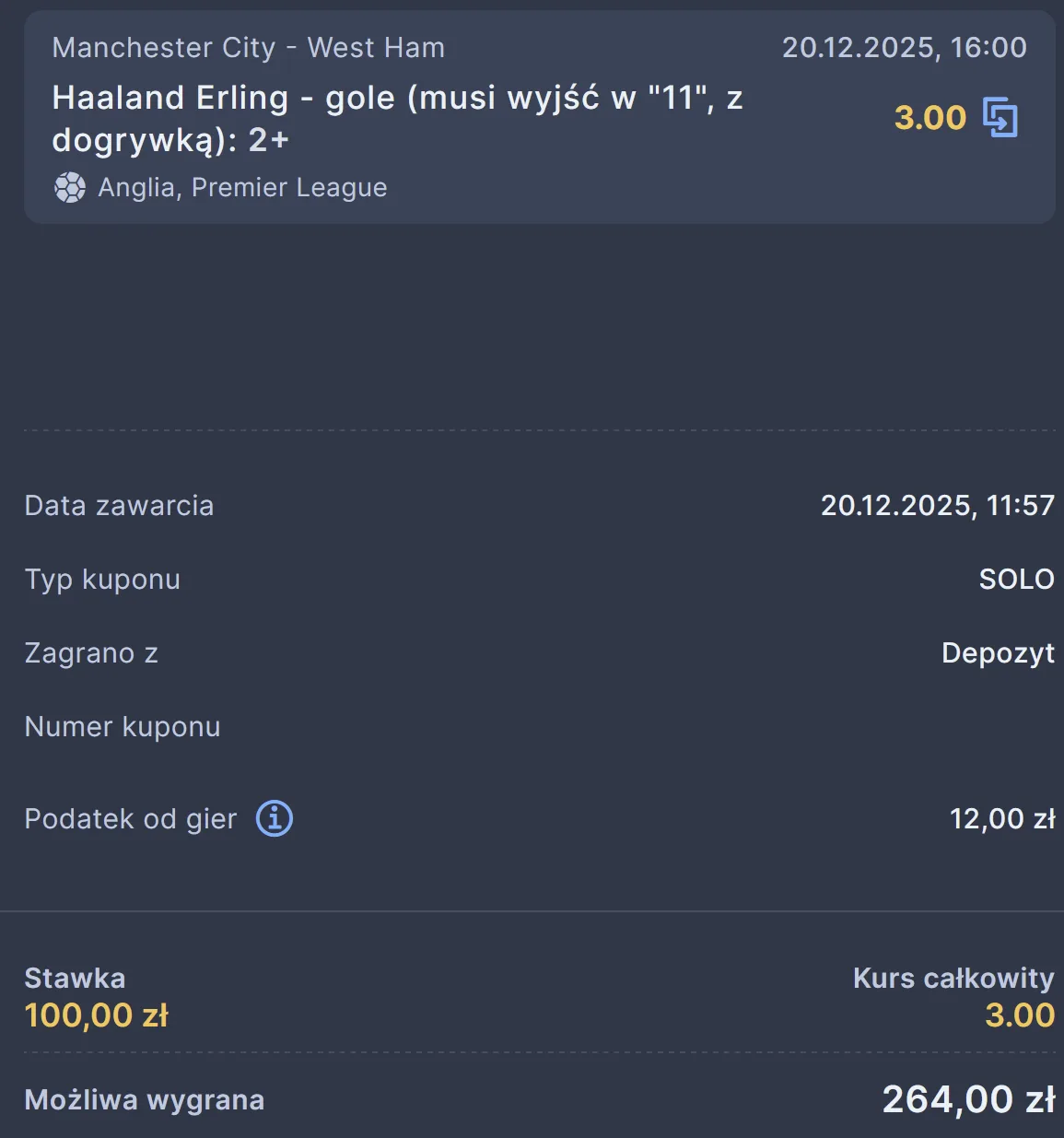Click the Data zawarcia timestamp value
This screenshot has height=1138, width=1064.
coord(938,505)
